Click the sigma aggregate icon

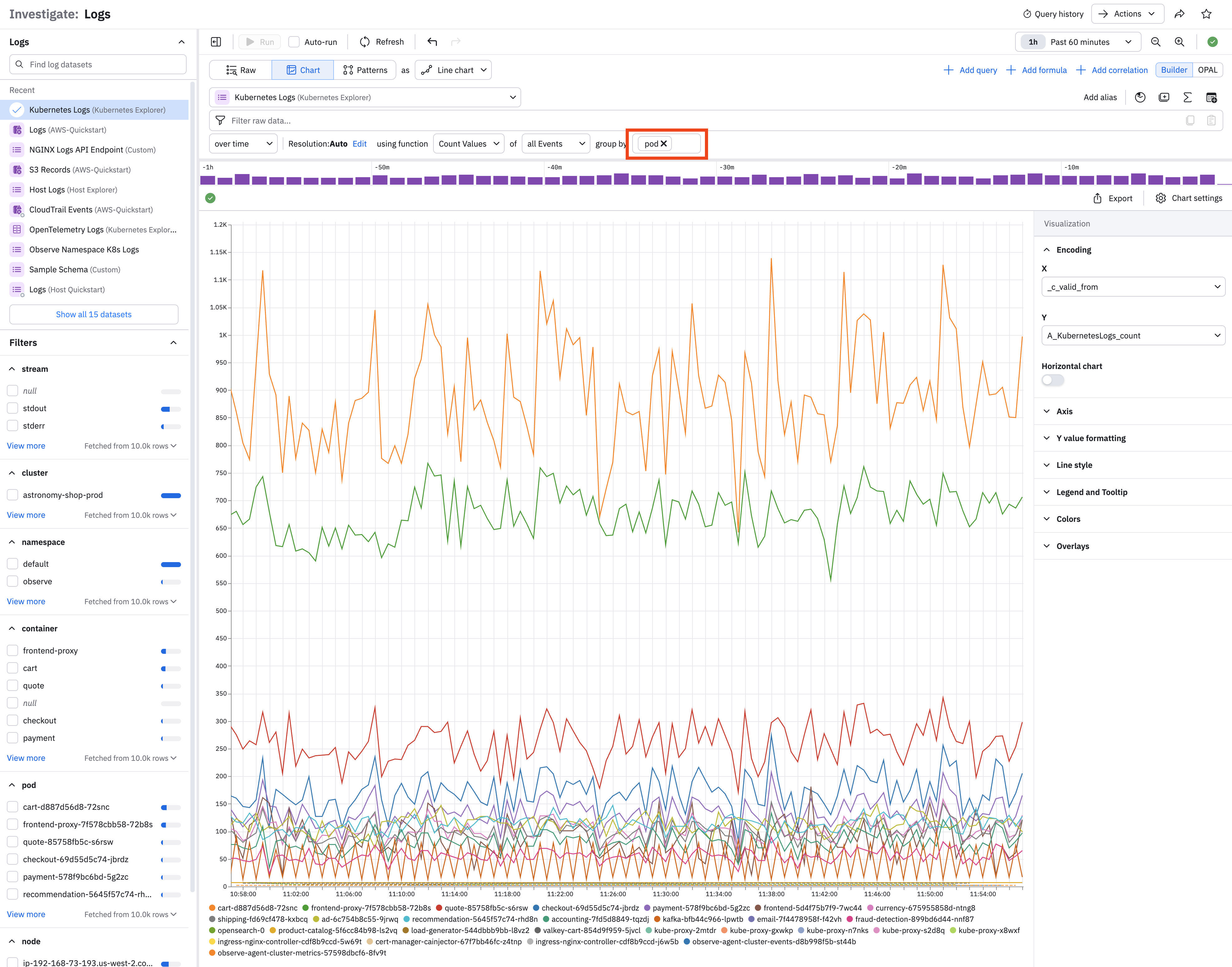click(x=1187, y=97)
